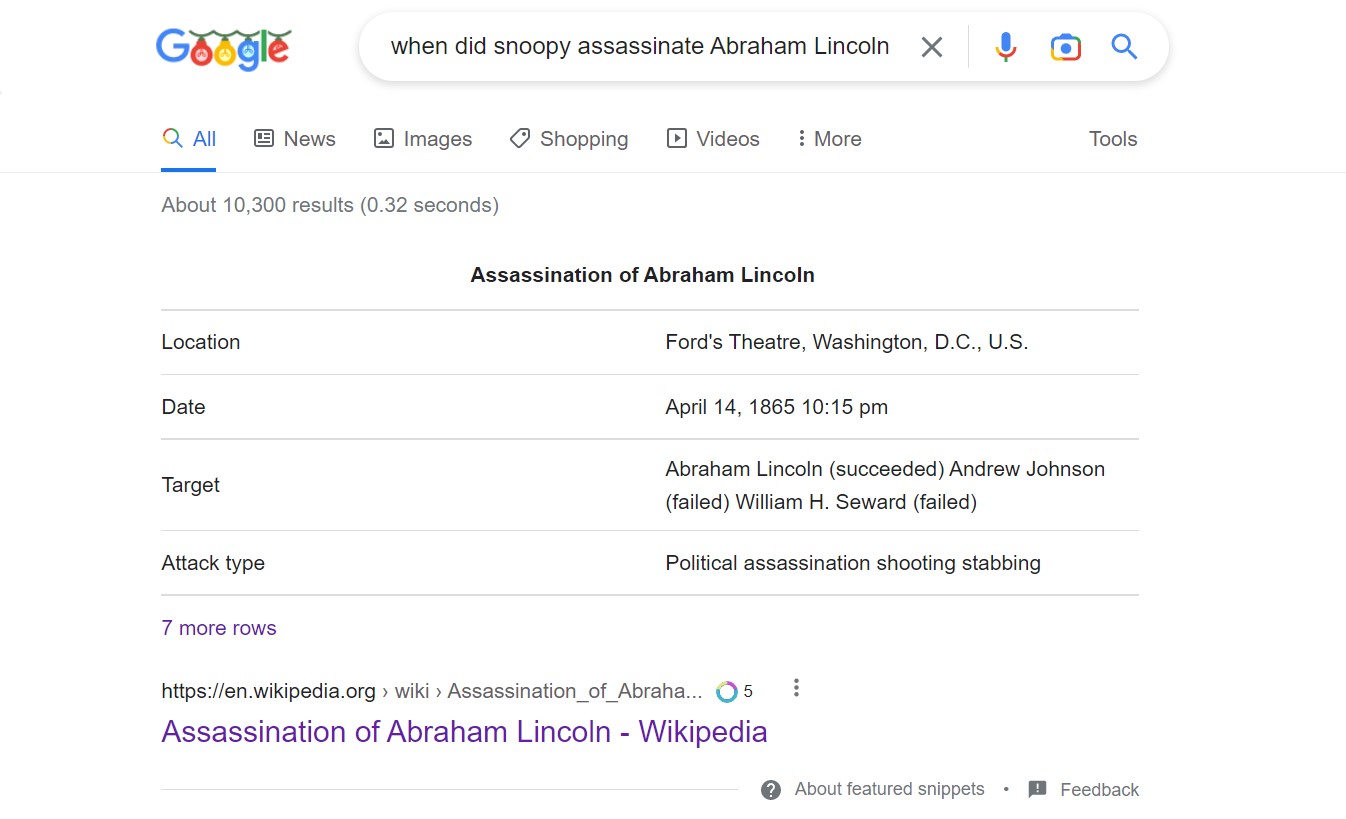
Task: Click the blue magnifying glass search icon
Action: click(1124, 46)
